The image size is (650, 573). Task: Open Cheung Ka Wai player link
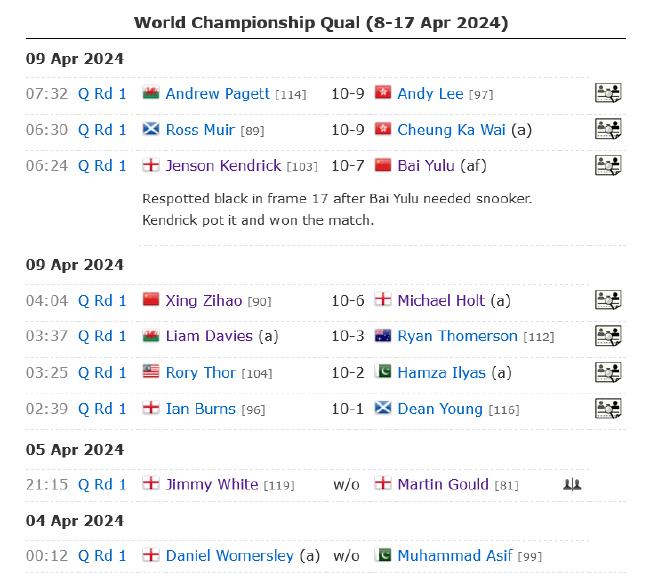(451, 130)
